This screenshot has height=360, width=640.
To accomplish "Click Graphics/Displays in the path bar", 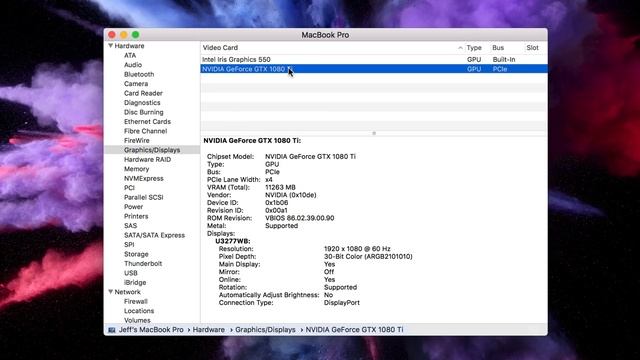I will (265, 330).
